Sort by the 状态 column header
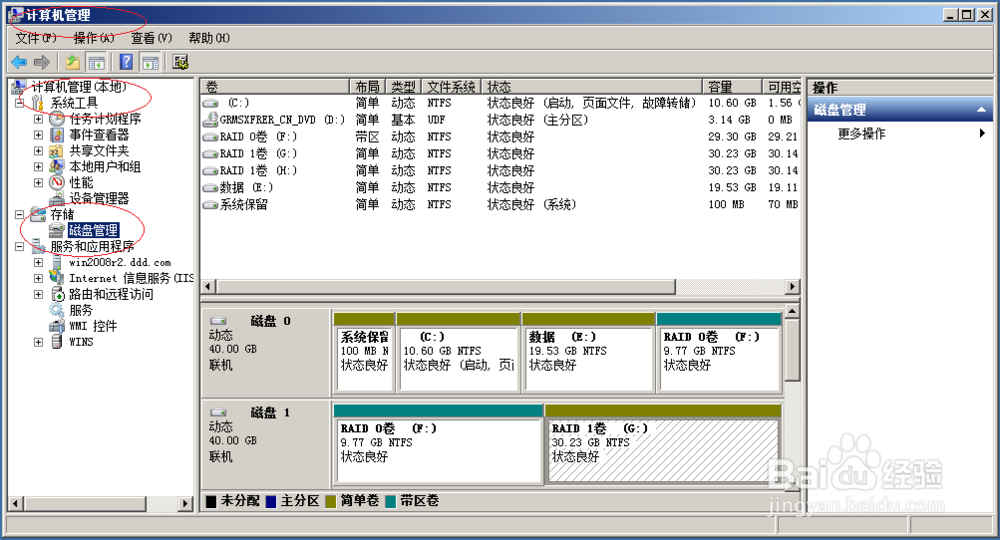 click(592, 87)
